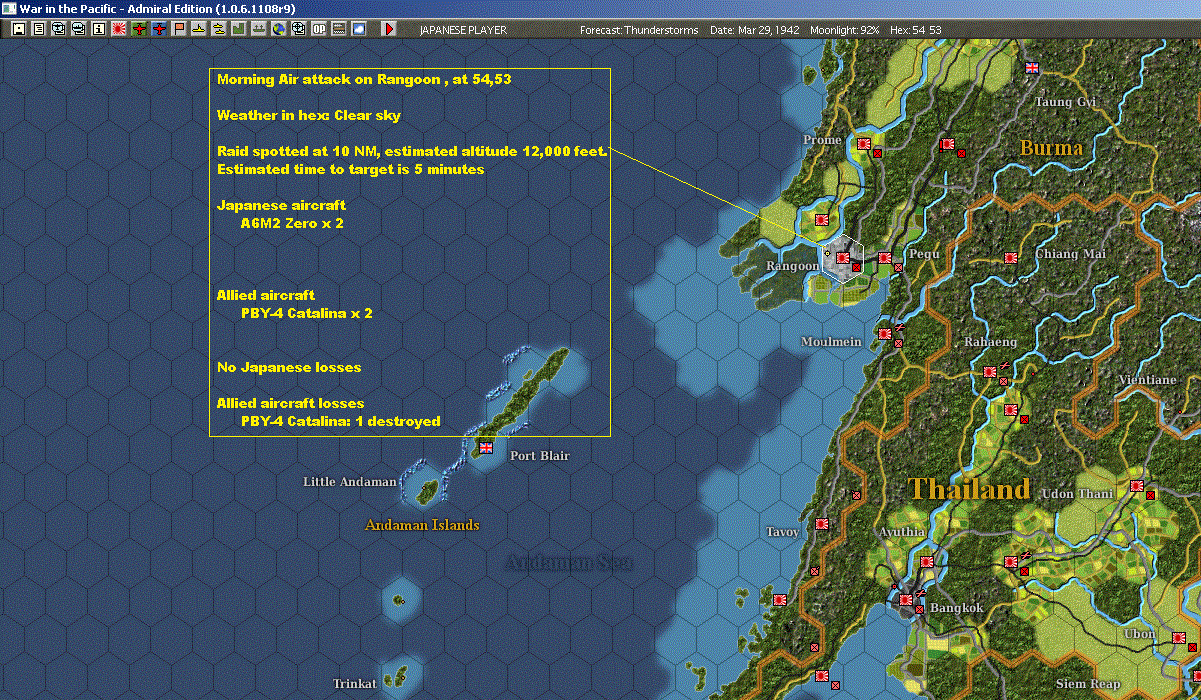Screen dimensions: 1201x700
Task: Select the Japanese flag unit near Prome
Action: [863, 145]
